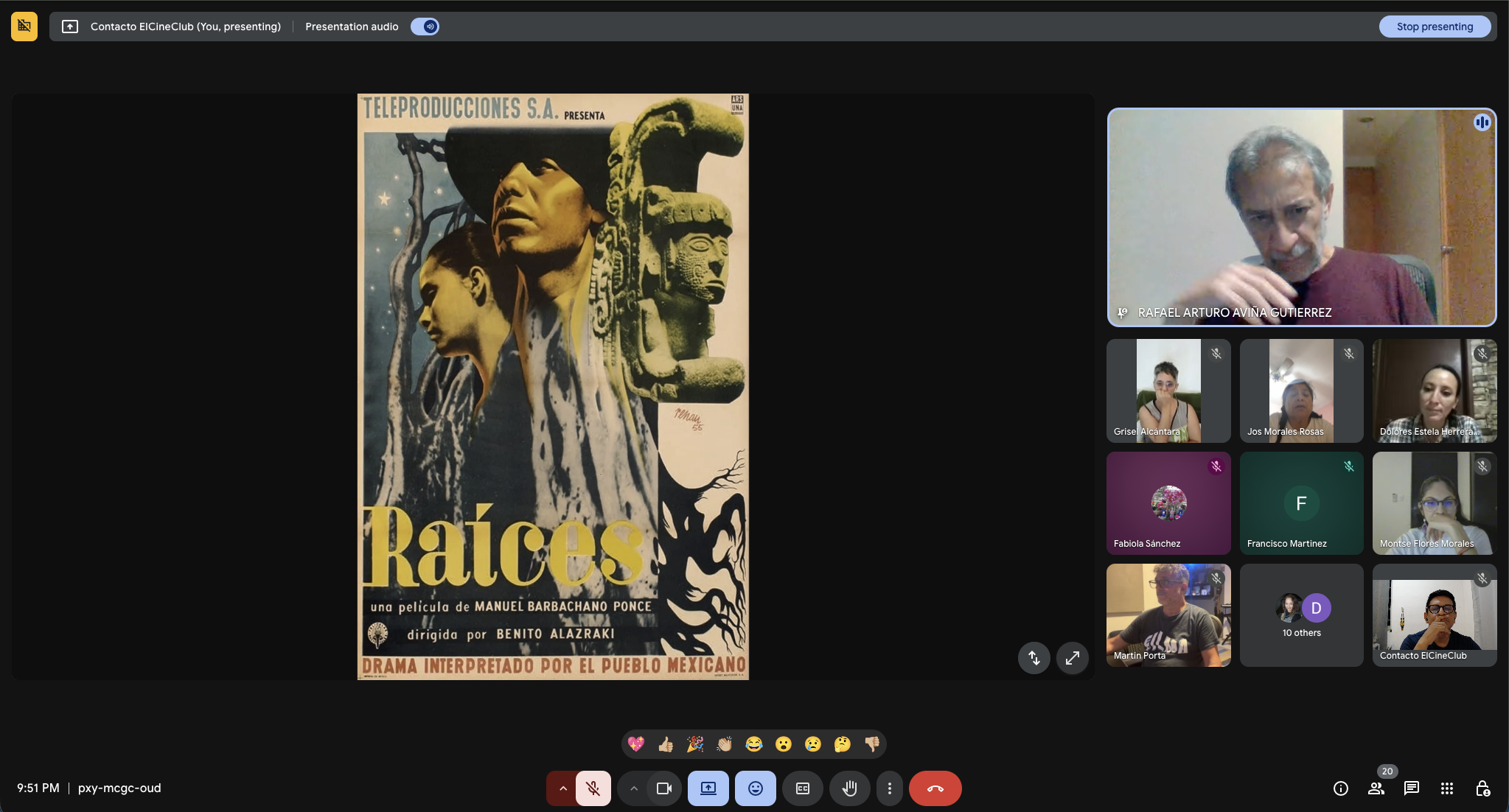Open video settings arrow beside camera
1509x812 pixels.
tap(633, 788)
